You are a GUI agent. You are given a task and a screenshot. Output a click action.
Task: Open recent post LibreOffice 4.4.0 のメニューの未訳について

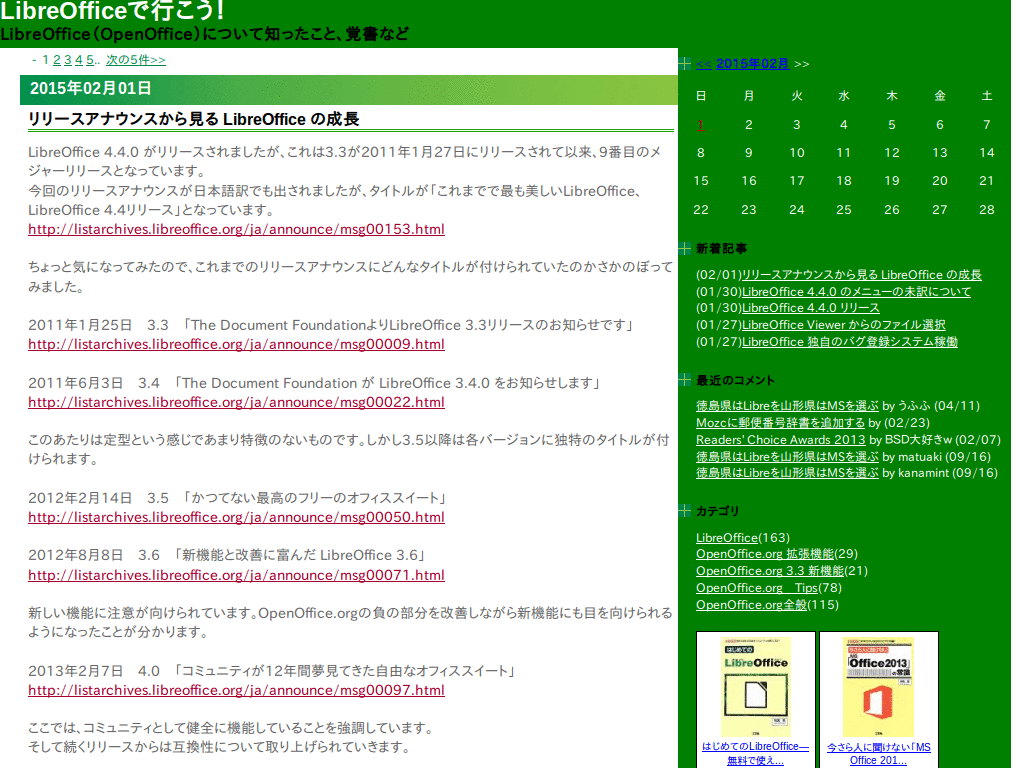coord(856,292)
